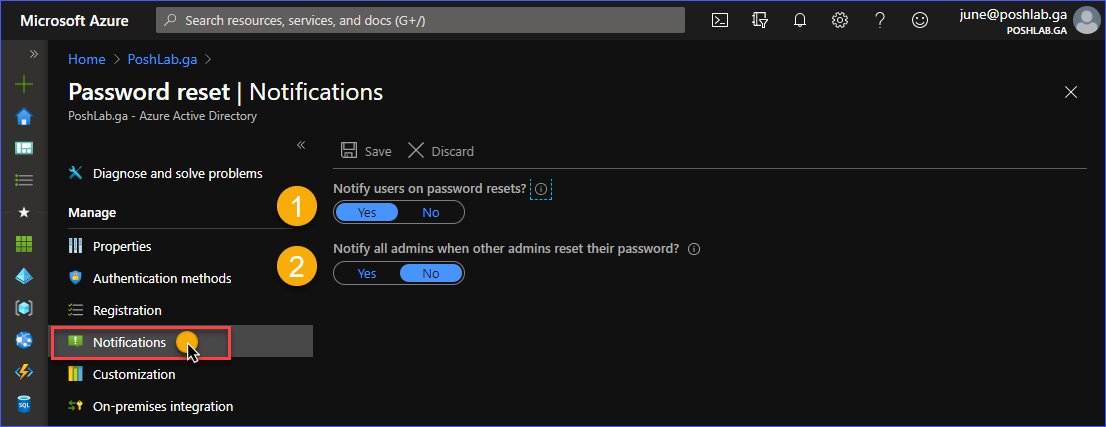Collapse the Password reset menu pane
The height and width of the screenshot is (427, 1106).
(300, 145)
